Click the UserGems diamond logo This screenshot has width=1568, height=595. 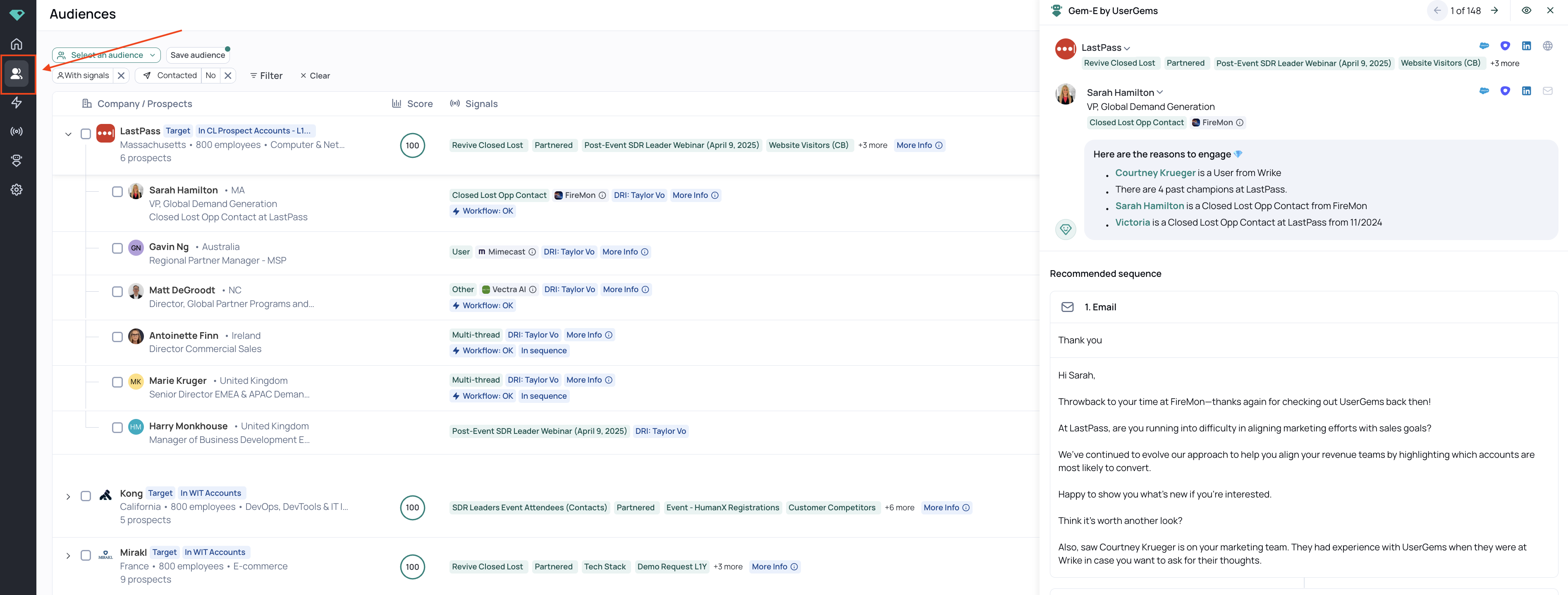(17, 14)
